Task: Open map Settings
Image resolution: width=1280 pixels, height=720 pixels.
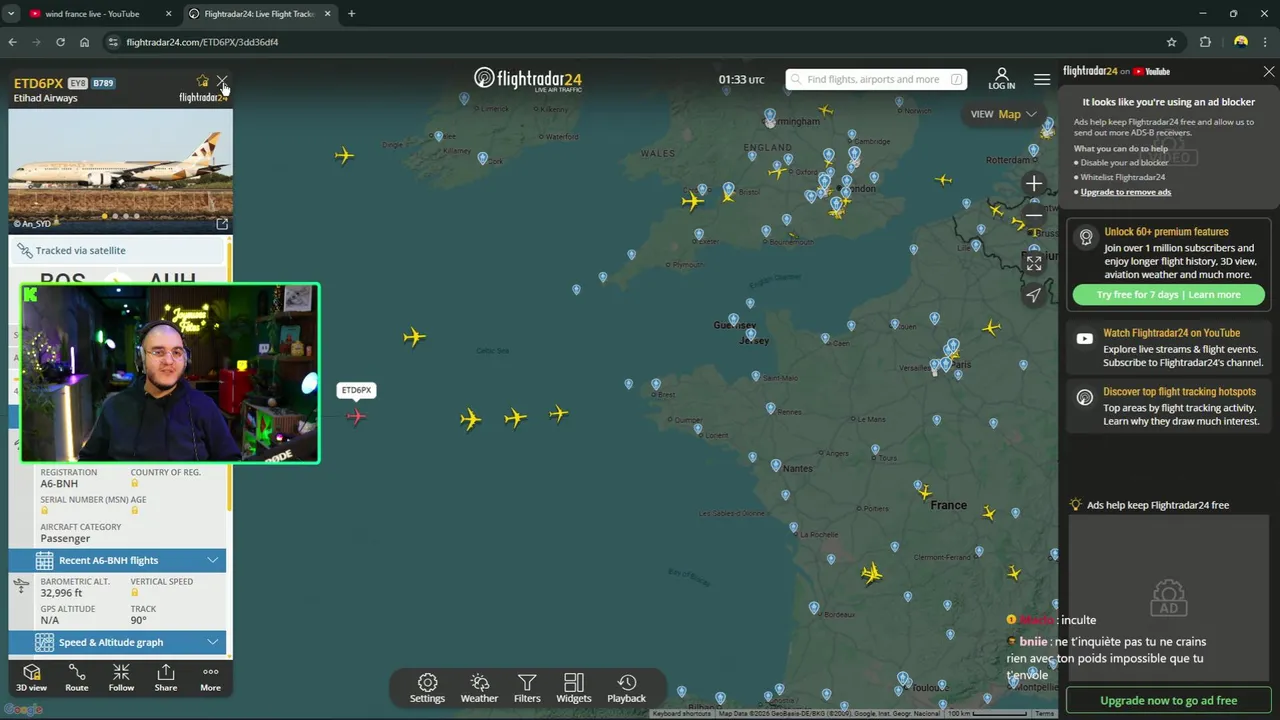Action: (x=427, y=688)
